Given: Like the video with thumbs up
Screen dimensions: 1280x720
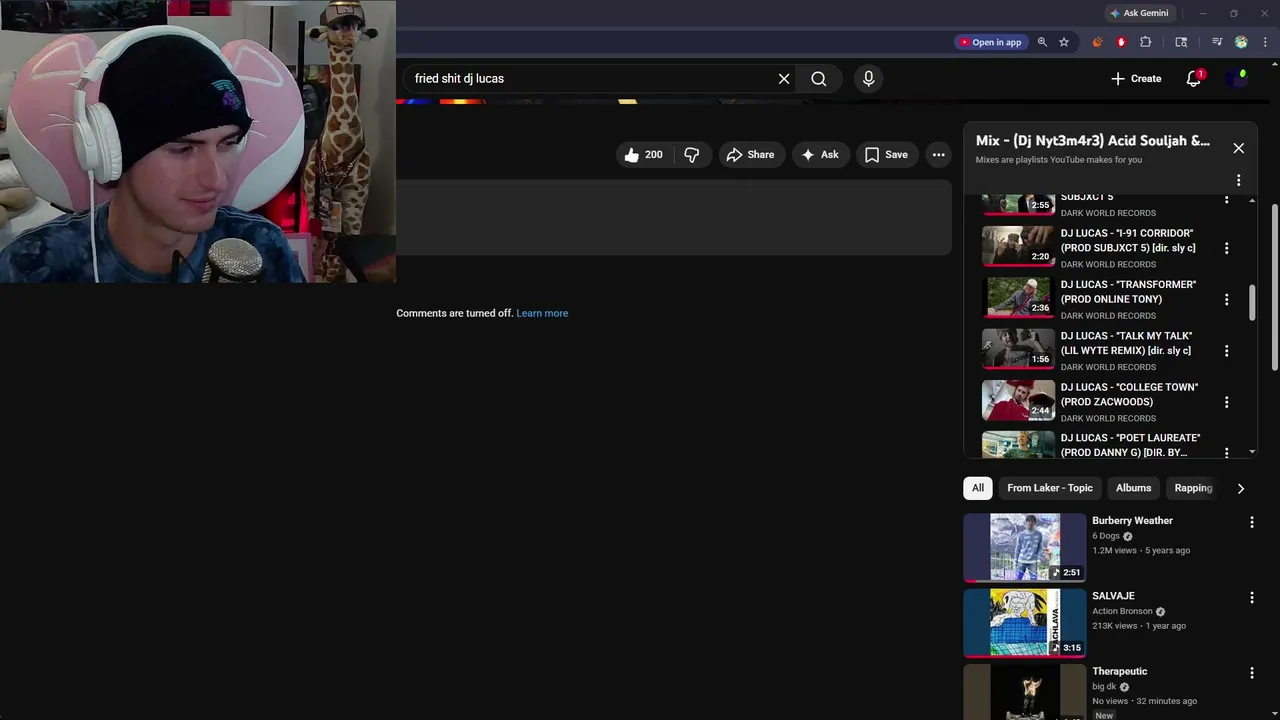Looking at the screenshot, I should (x=643, y=155).
